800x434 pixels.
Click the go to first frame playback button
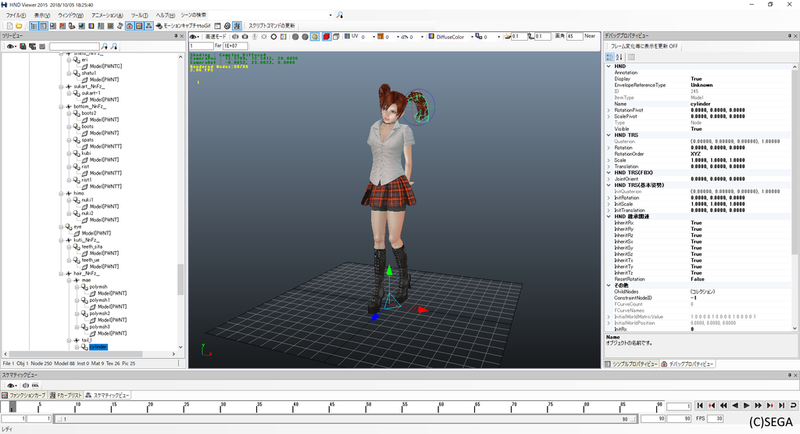pyautogui.click(x=700, y=406)
